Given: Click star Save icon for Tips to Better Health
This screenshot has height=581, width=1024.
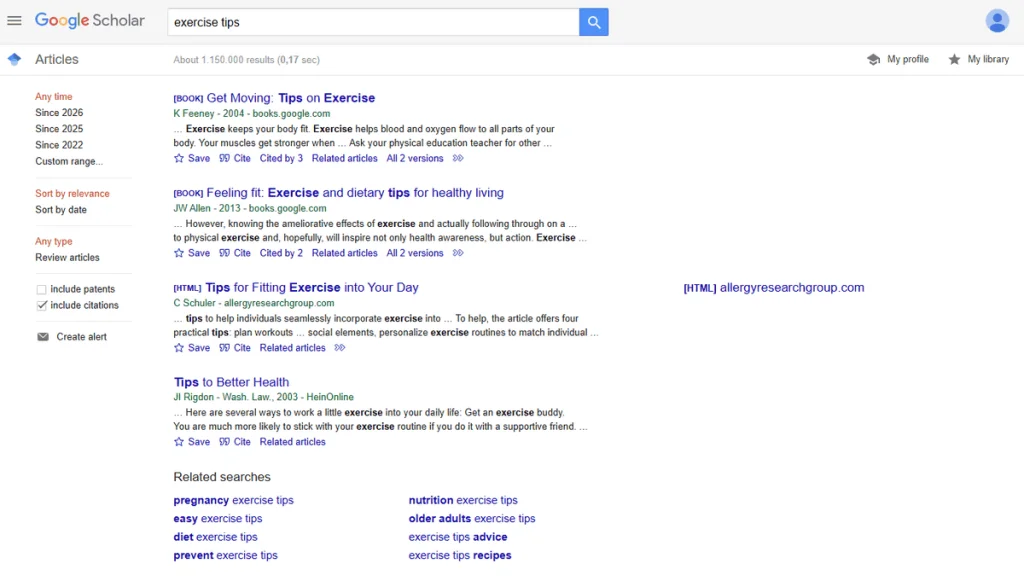Looking at the screenshot, I should (179, 441).
